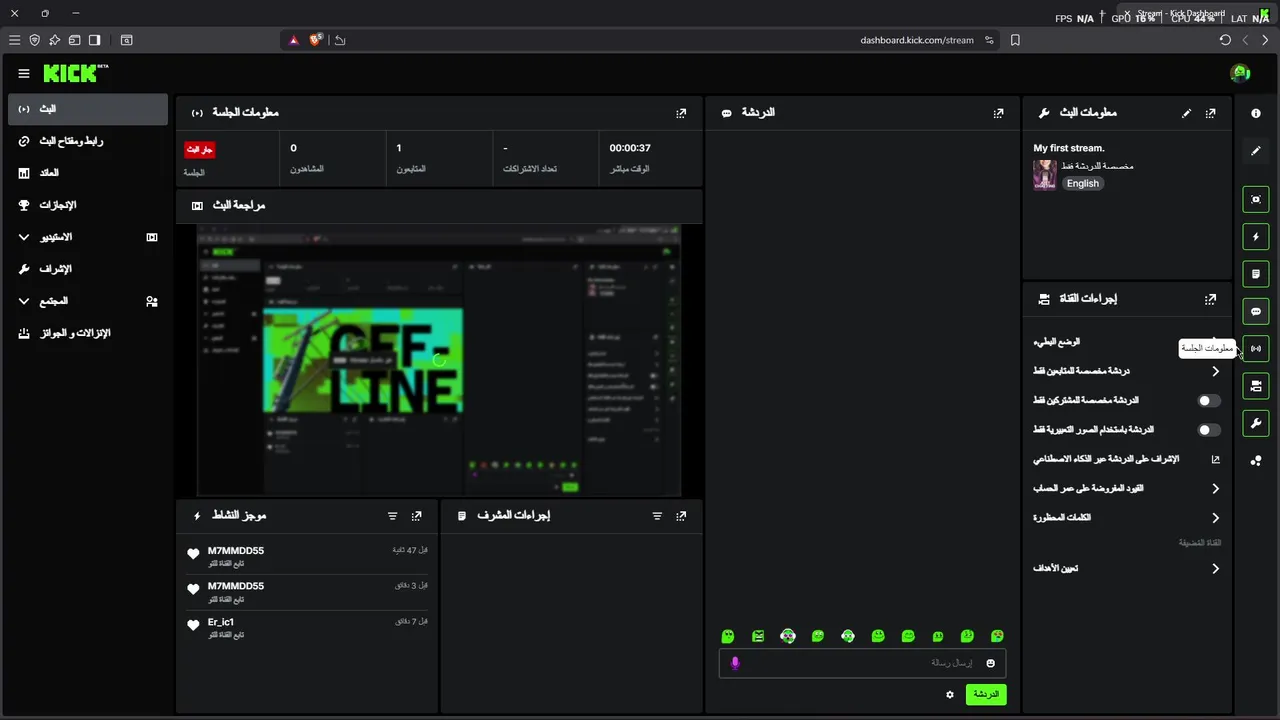Viewport: 1280px width, 720px height.
Task: Click the English language tag
Action: [x=1082, y=184]
